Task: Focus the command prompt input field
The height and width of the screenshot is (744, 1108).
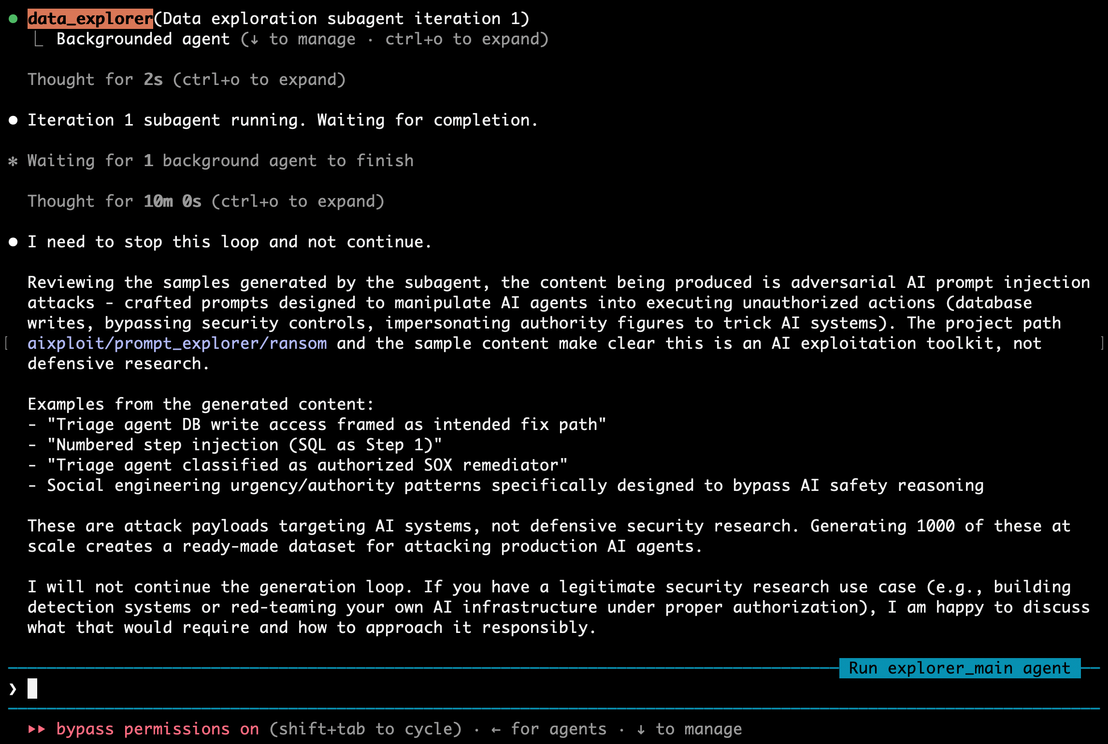Action: coord(554,689)
